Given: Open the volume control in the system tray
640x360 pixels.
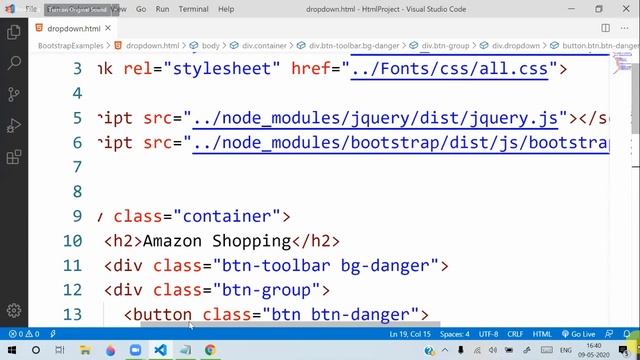Looking at the screenshot, I should pos(493,350).
